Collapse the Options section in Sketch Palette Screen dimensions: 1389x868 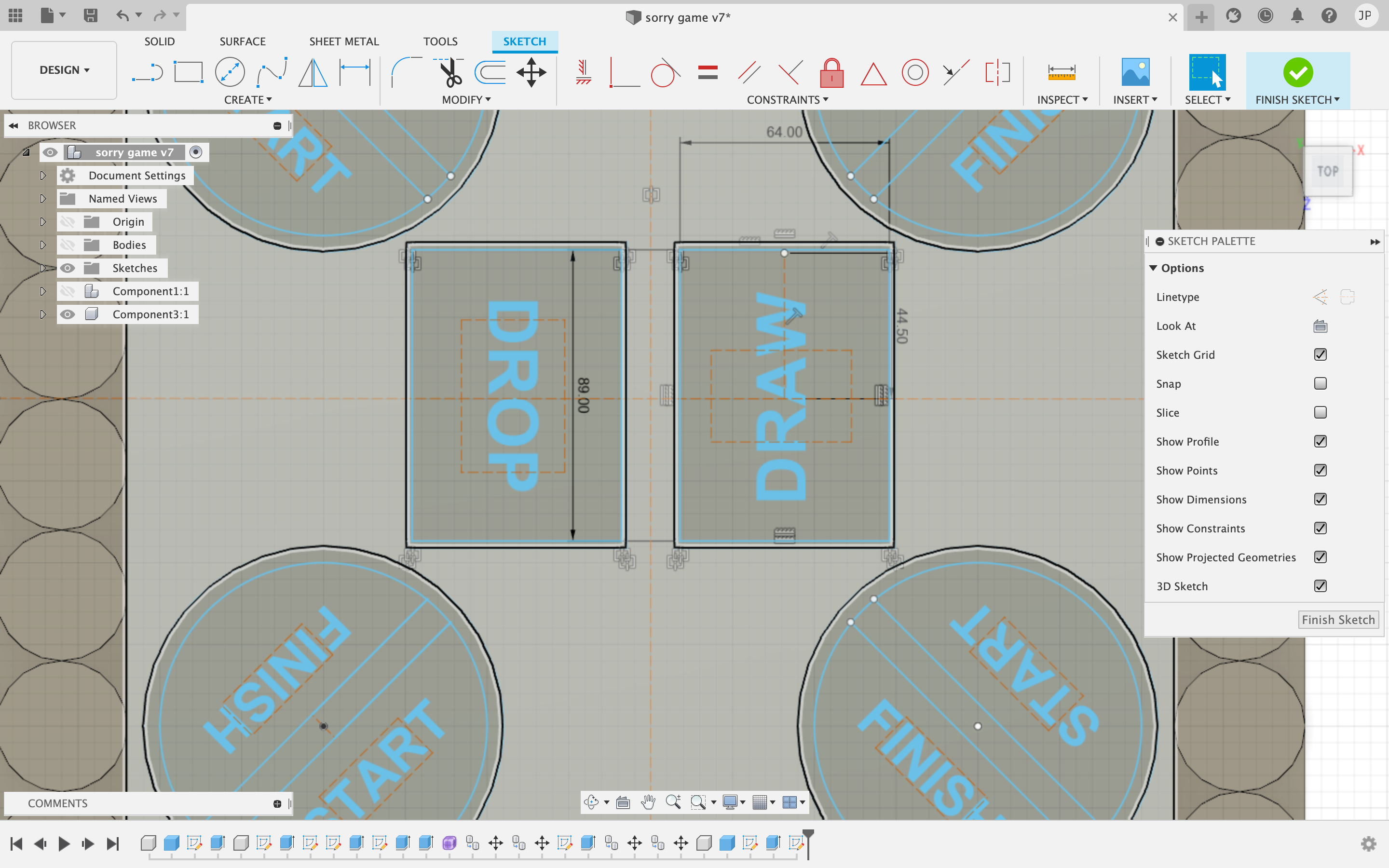[1153, 268]
